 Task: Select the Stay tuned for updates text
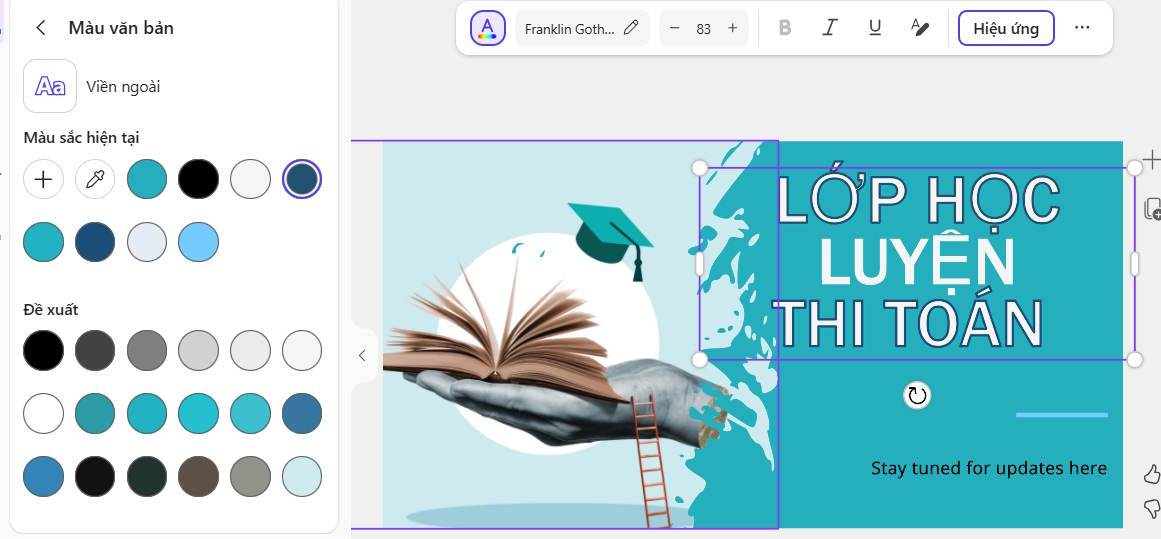coord(988,468)
